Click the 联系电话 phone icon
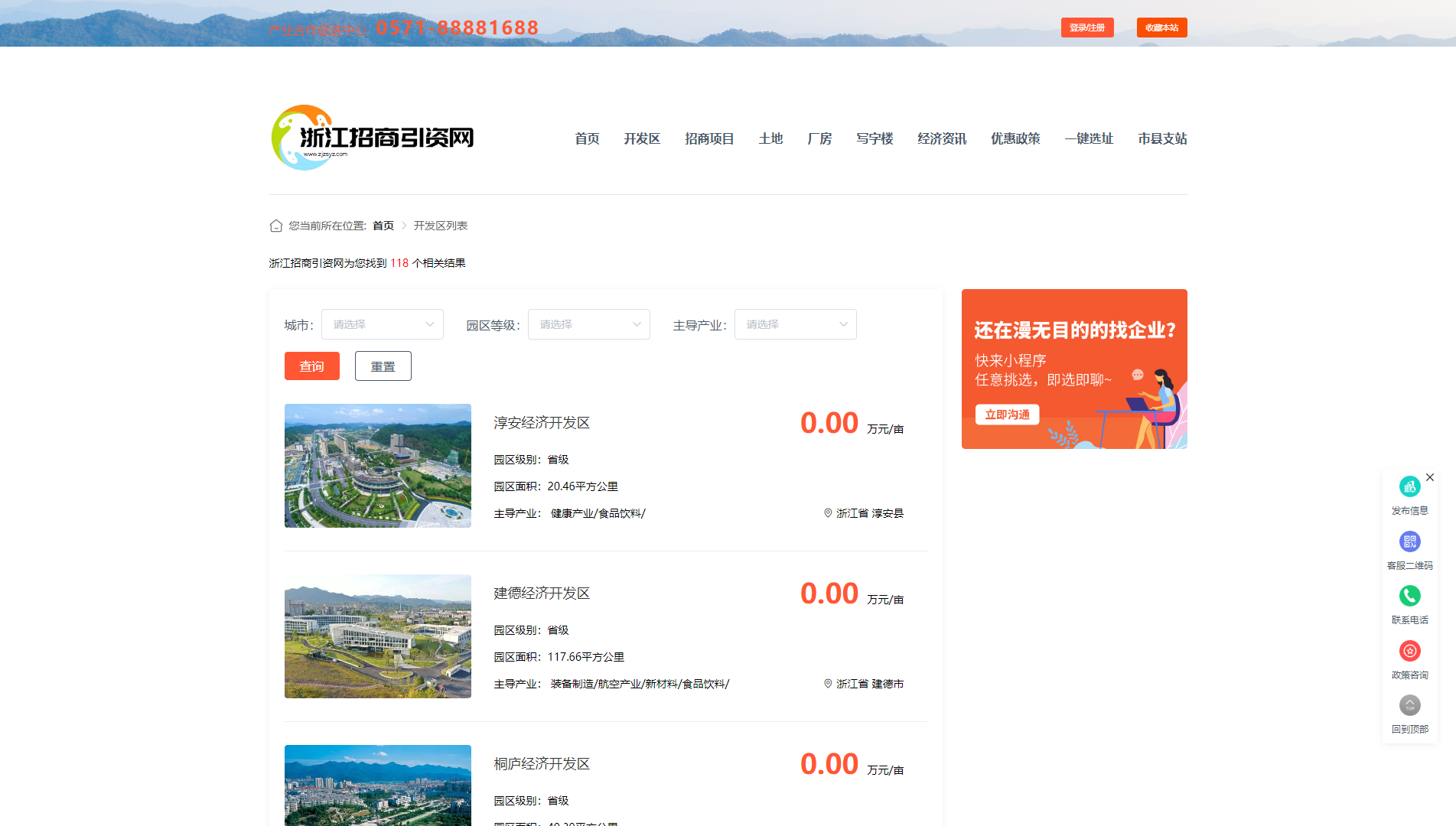Screen dimensions: 1456x826 click(x=1409, y=596)
